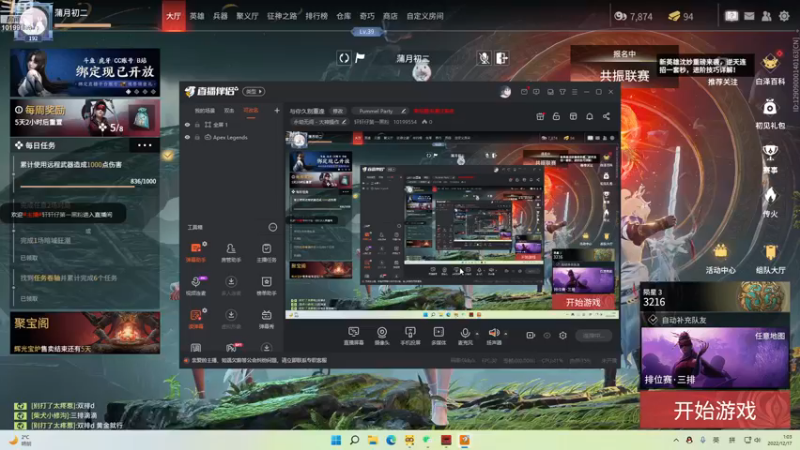Collapse the 工具箱 toolbox section

[x=272, y=227]
